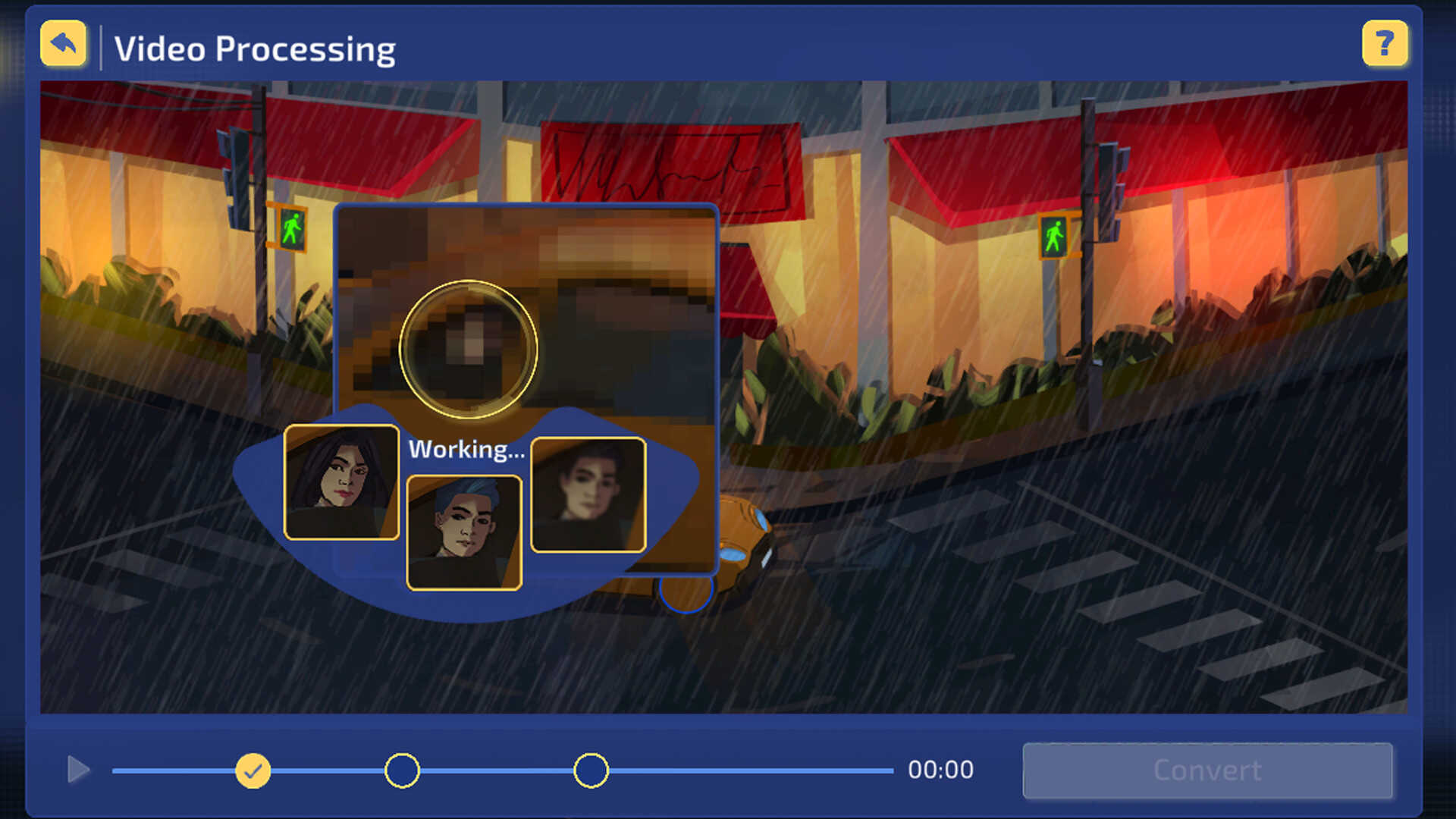
Task: Click the 00:00 timestamp display field
Action: (940, 768)
